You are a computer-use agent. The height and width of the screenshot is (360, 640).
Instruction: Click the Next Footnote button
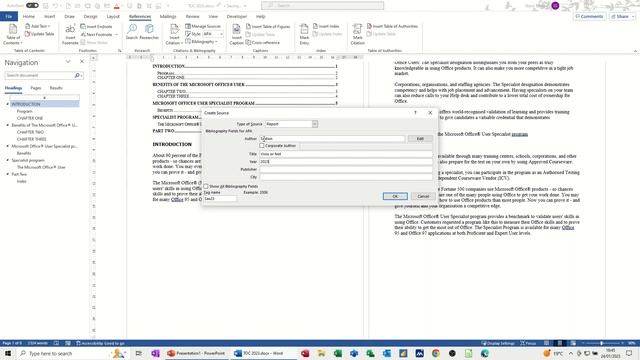[x=96, y=34]
